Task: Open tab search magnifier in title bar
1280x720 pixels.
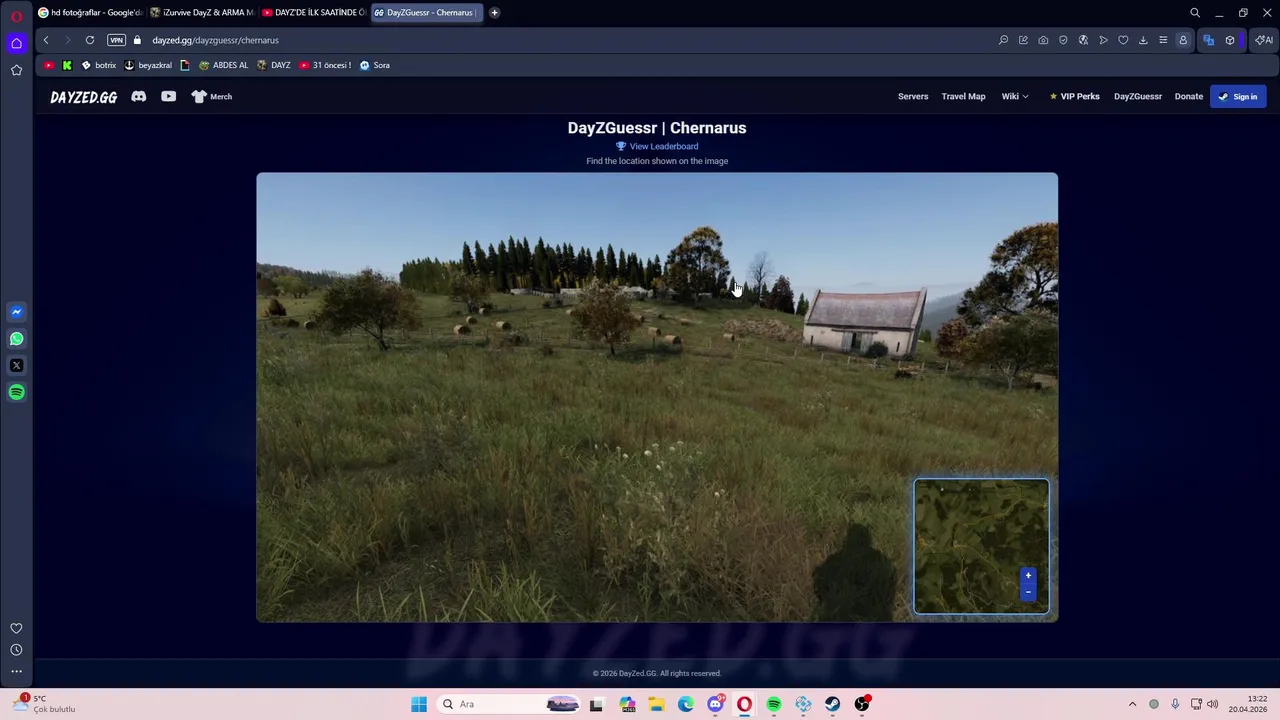Action: coord(1195,13)
